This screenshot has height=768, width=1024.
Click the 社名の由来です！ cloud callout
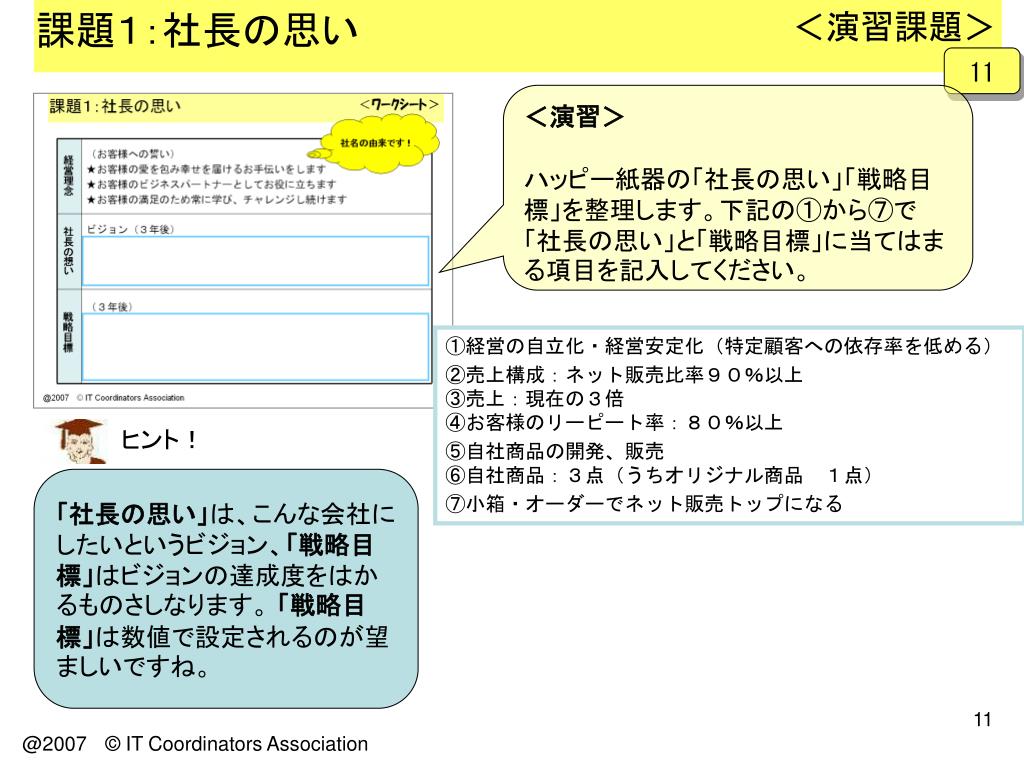pos(374,144)
